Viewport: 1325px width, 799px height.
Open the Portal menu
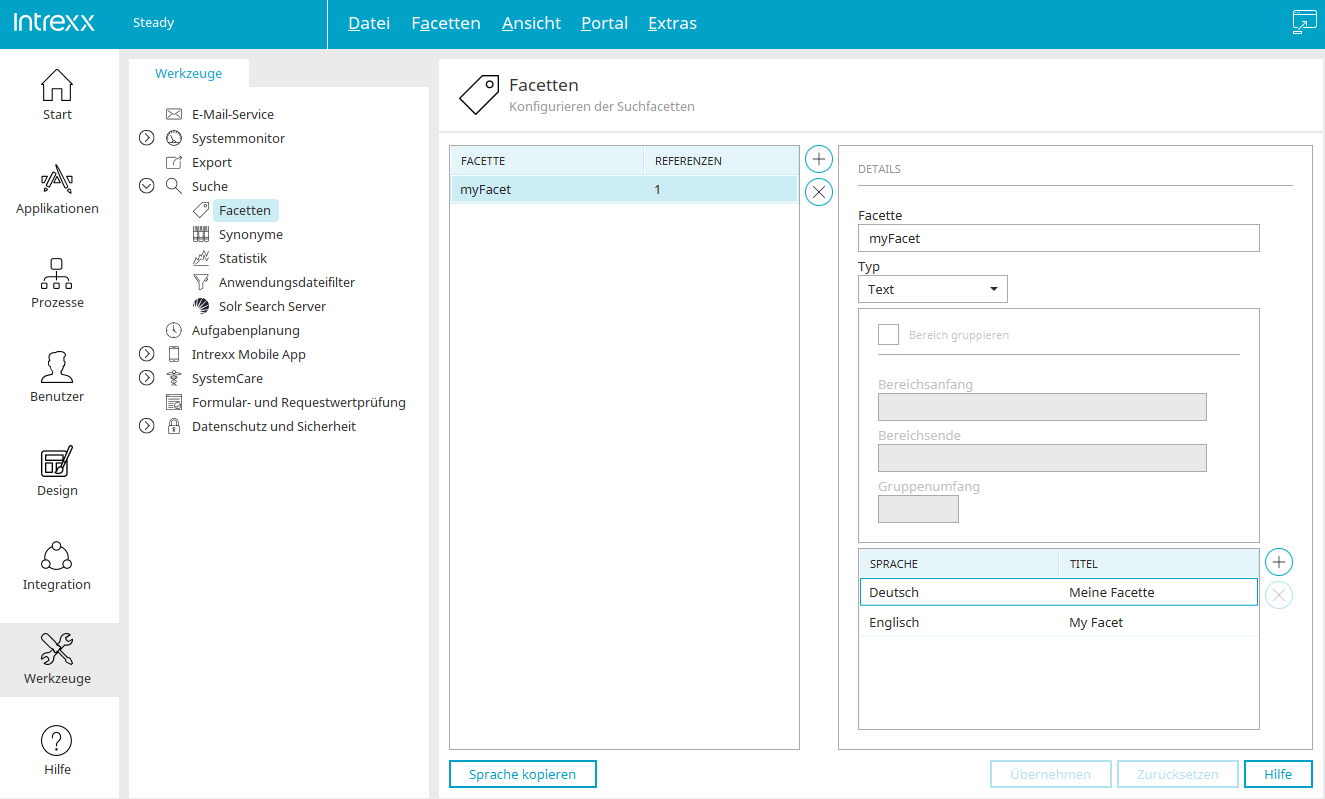[605, 23]
